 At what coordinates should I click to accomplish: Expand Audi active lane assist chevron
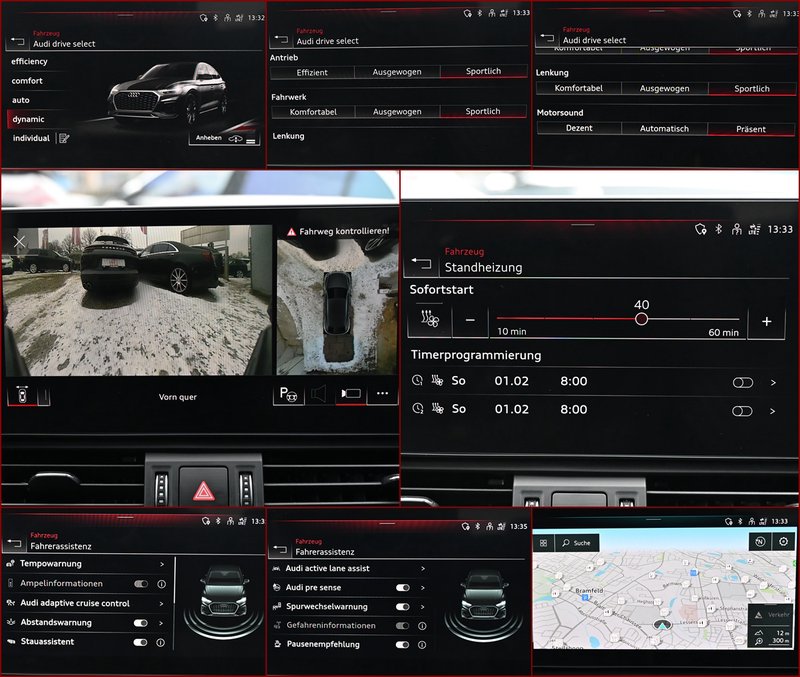(x=423, y=568)
